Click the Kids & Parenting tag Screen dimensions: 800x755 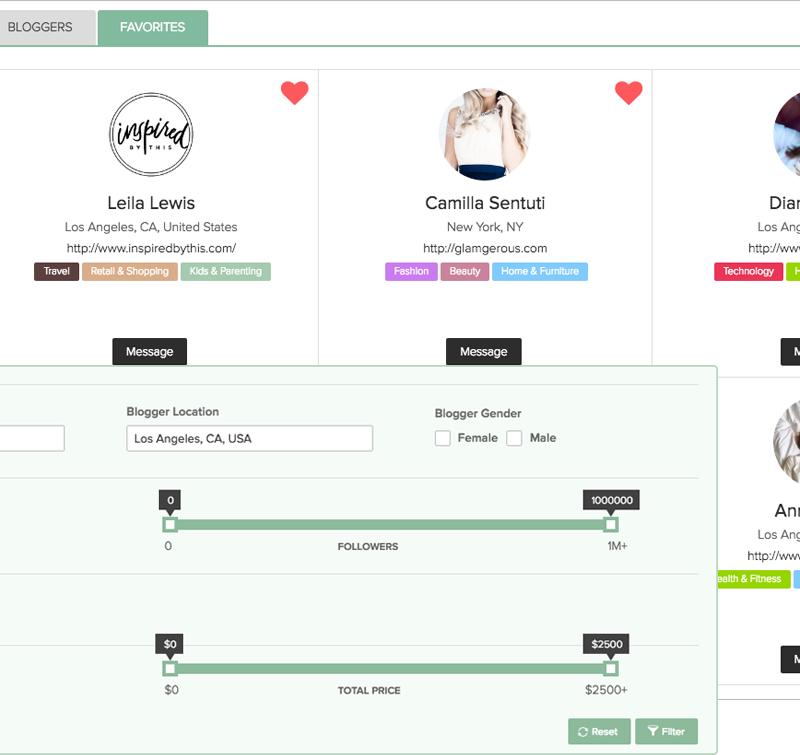[226, 271]
